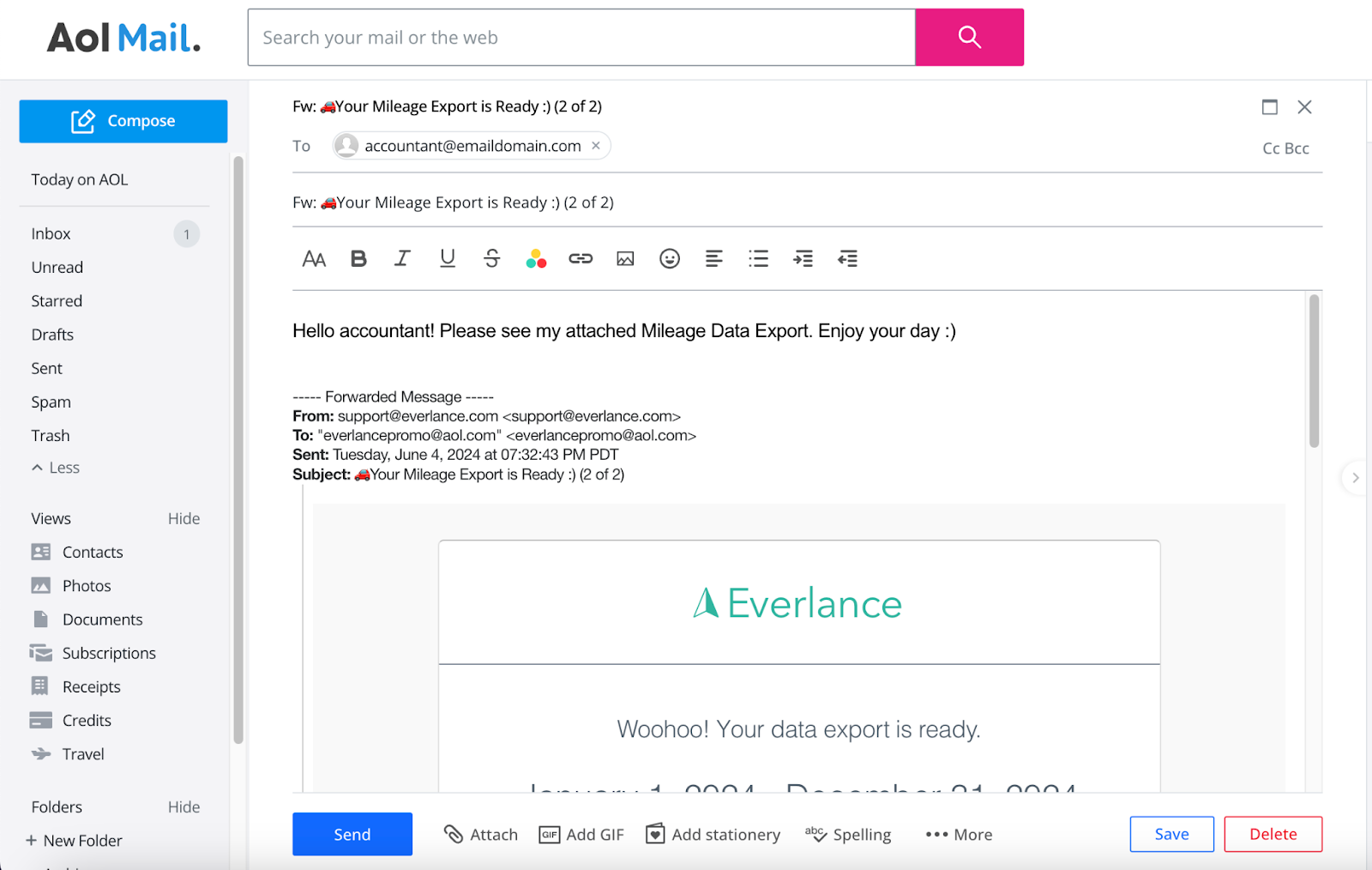This screenshot has height=870, width=1372.
Task: Open the bulleted list options
Action: point(758,258)
